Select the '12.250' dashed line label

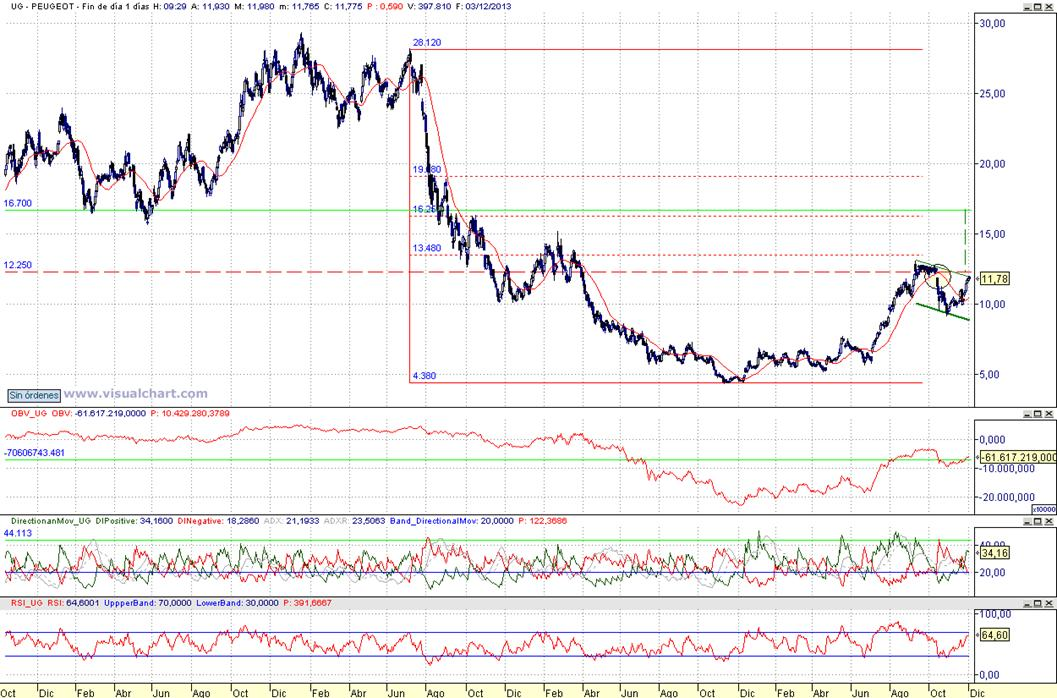coord(18,265)
